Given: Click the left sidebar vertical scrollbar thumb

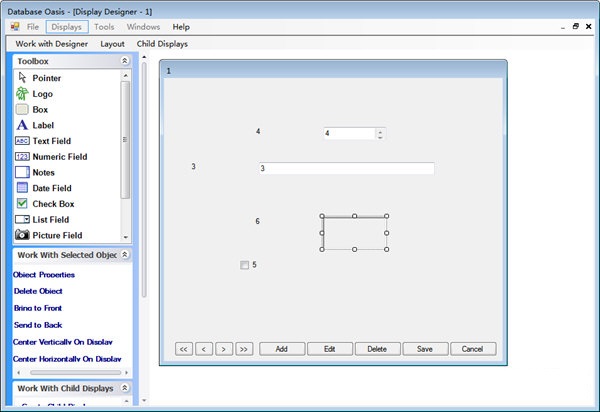Looking at the screenshot, I should click(144, 180).
